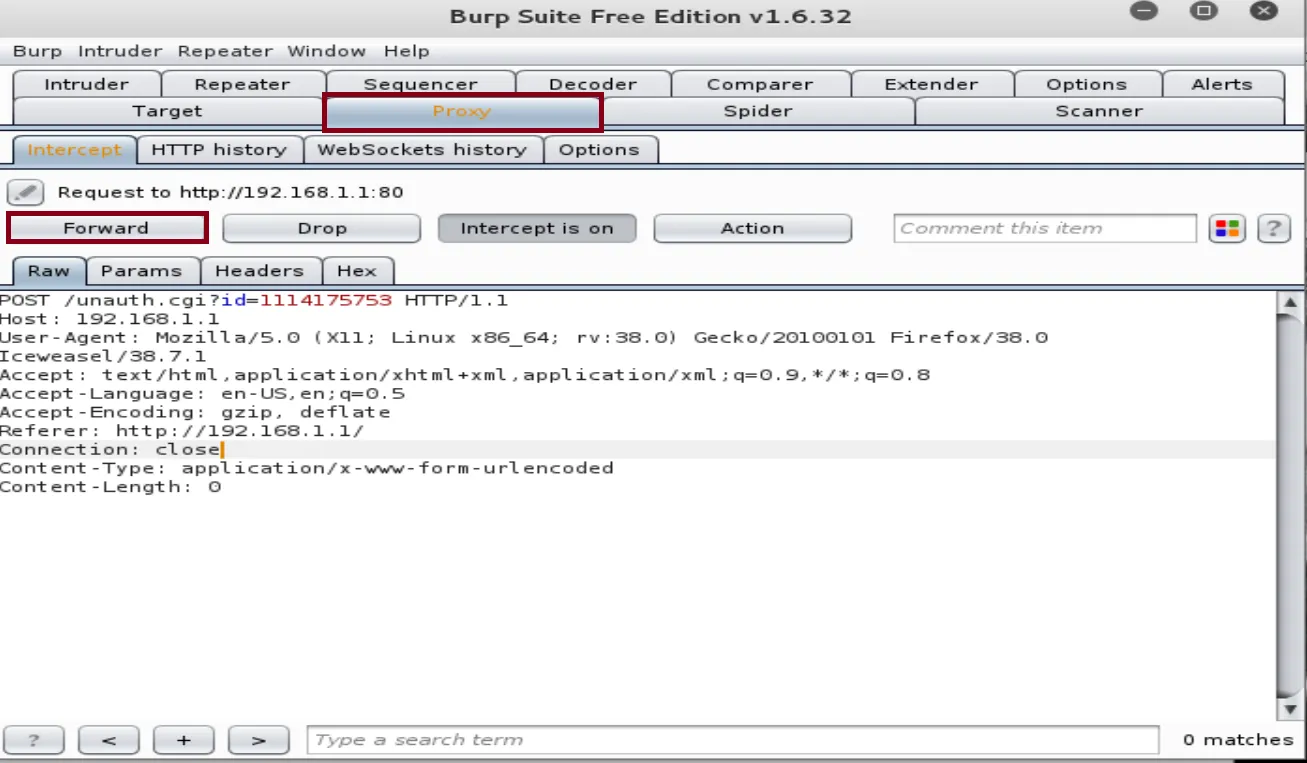Click the search help question mark button
Image resolution: width=1307 pixels, height=763 pixels.
pyautogui.click(x=34, y=741)
